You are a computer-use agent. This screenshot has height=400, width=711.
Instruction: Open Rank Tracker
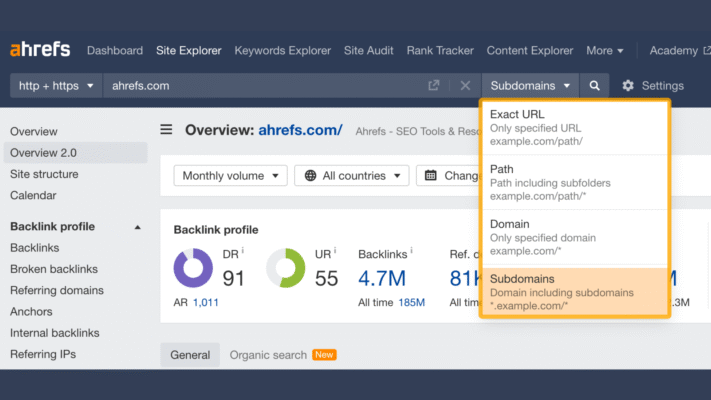(x=440, y=50)
